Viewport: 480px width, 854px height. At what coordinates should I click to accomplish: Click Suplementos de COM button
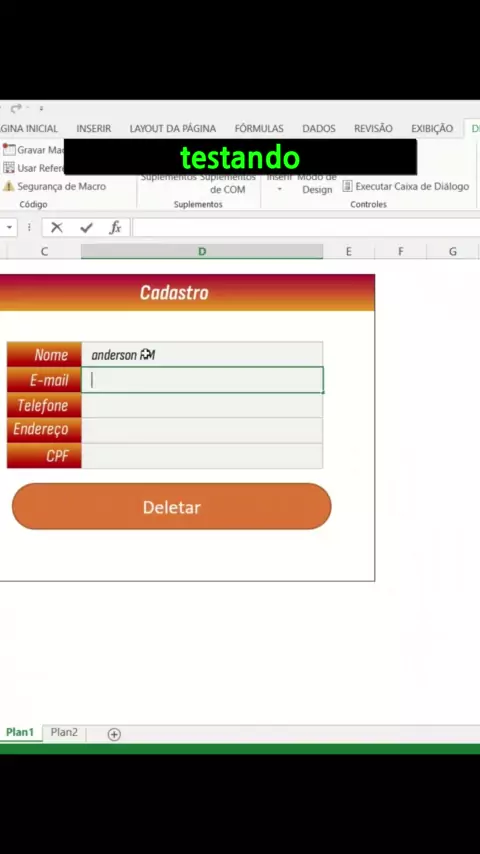tap(227, 184)
